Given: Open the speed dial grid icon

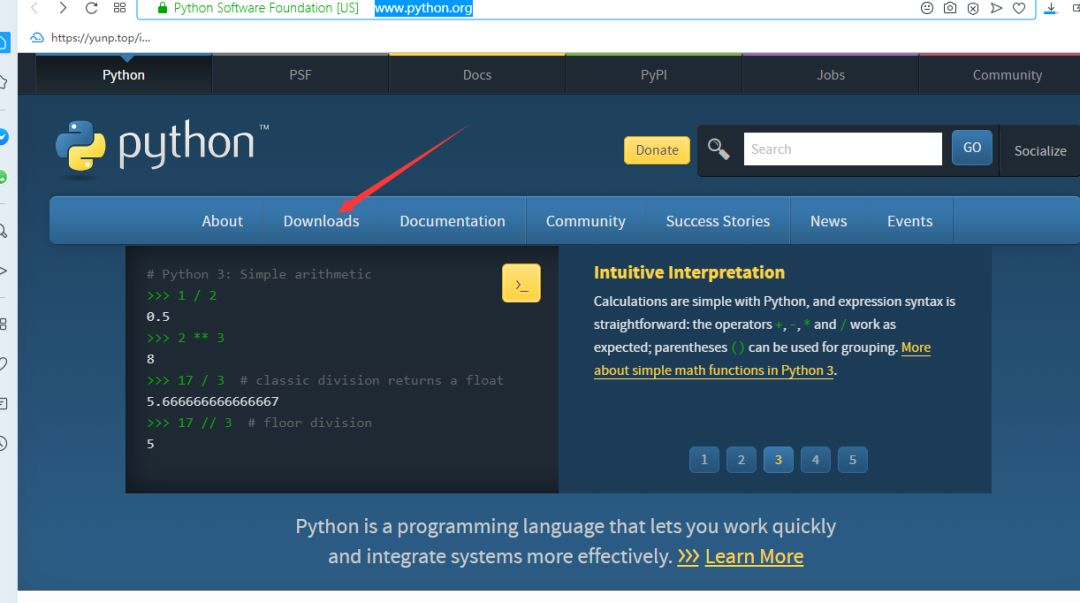Looking at the screenshot, I should 120,8.
